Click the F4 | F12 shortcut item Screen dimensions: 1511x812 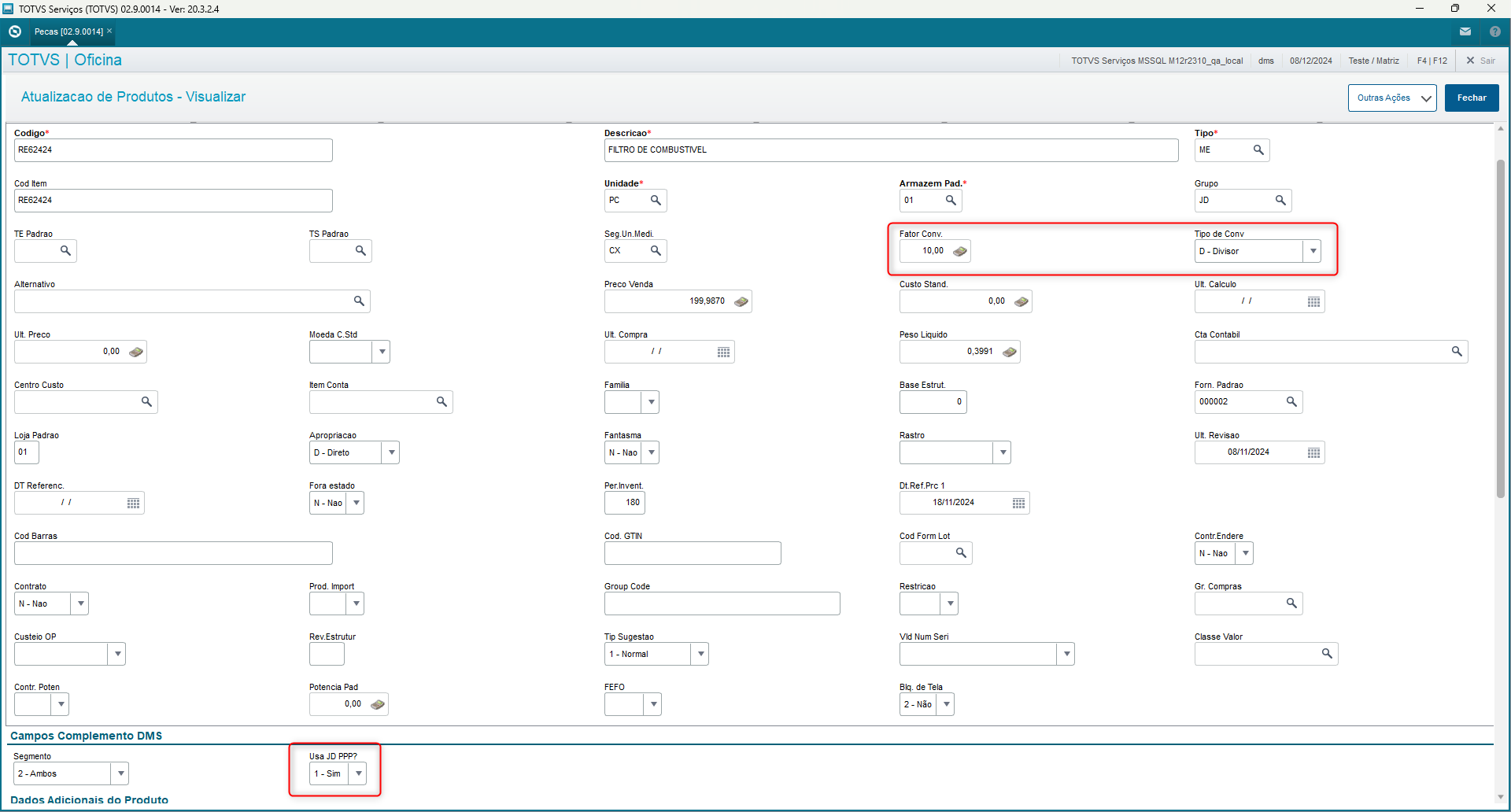coord(1432,61)
